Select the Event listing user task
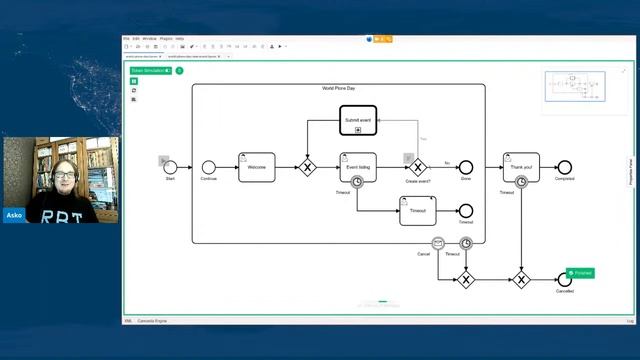Image resolution: width=640 pixels, height=360 pixels. pos(358,167)
